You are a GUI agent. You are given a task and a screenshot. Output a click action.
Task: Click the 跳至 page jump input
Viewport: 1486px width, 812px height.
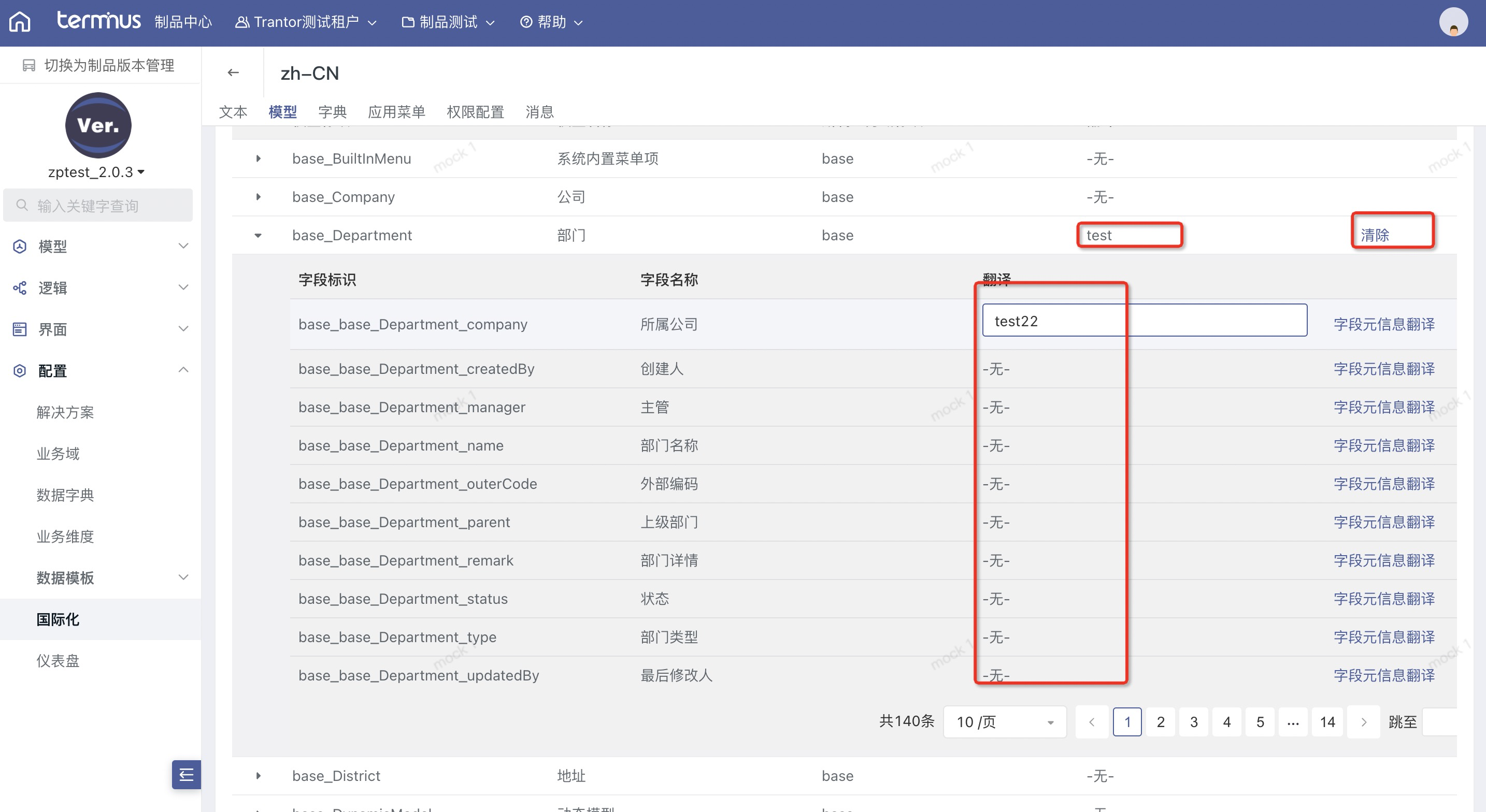click(1440, 722)
